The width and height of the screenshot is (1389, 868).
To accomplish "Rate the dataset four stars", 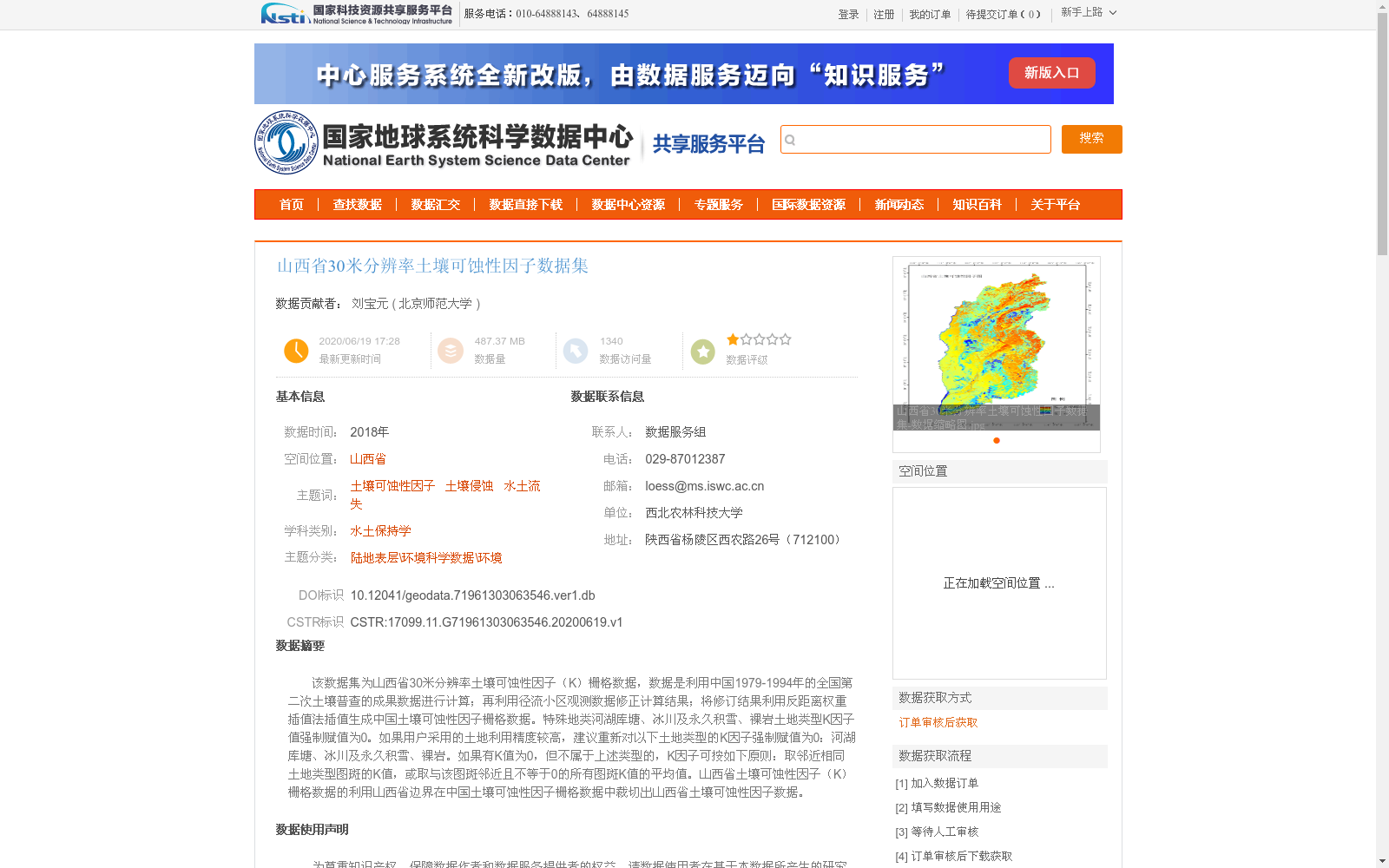I will (772, 339).
